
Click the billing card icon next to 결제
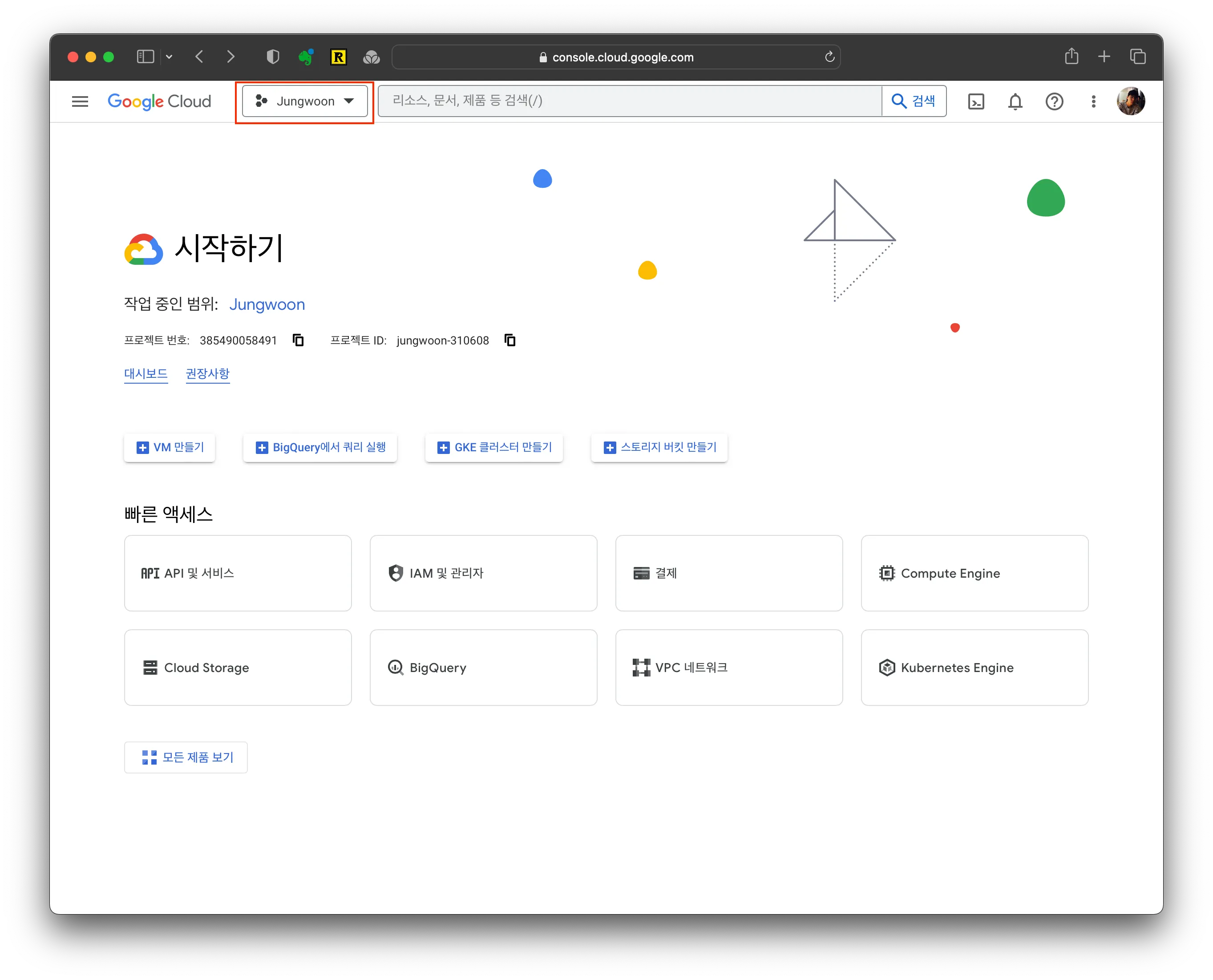(641, 574)
